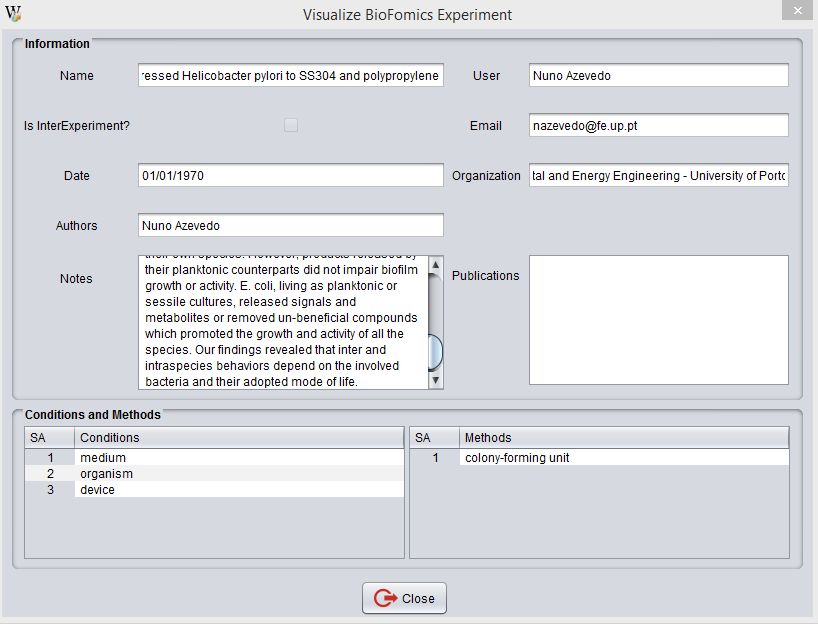The height and width of the screenshot is (624, 818).
Task: Click the app logo icon in title bar
Action: point(13,14)
